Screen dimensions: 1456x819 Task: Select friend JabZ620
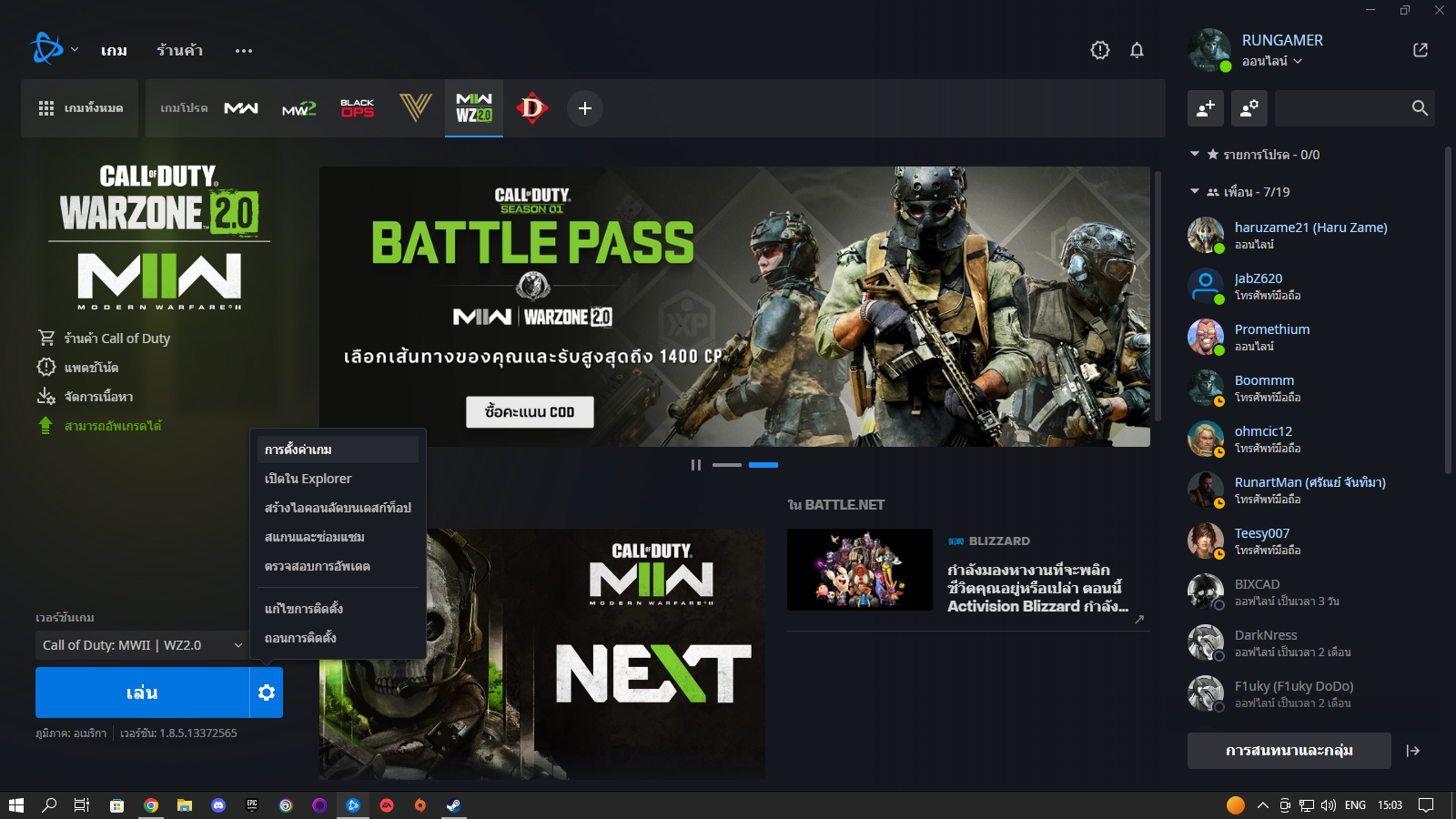click(1310, 286)
